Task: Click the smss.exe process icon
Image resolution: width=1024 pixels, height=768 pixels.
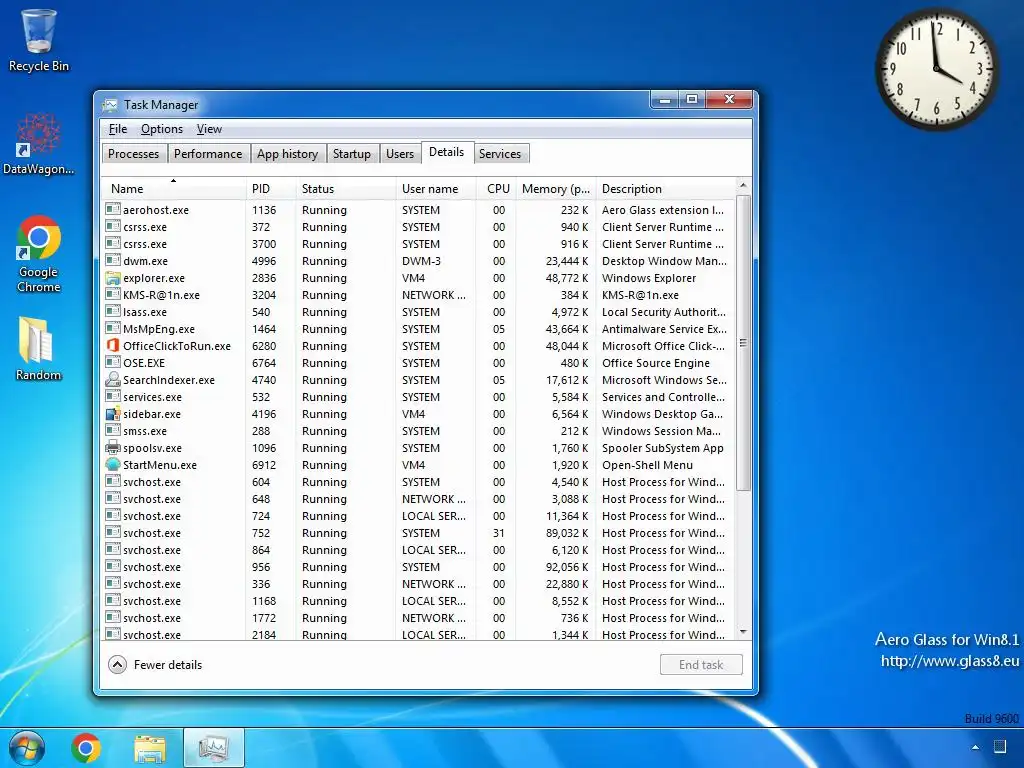Action: coord(113,430)
